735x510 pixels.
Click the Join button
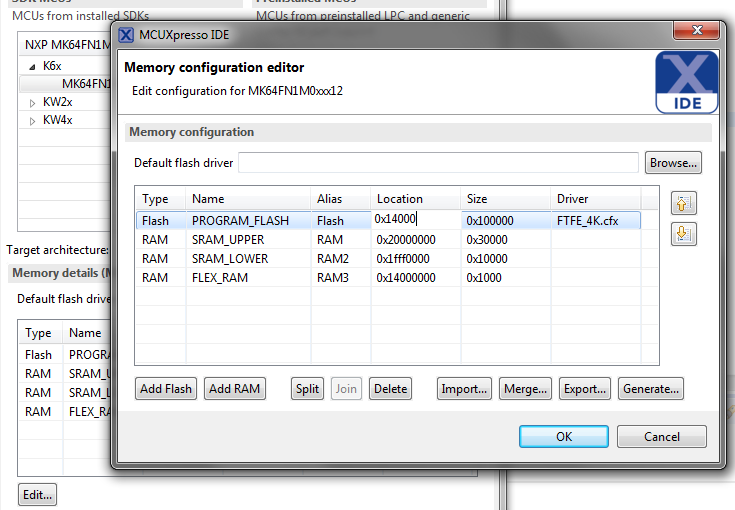(x=346, y=389)
